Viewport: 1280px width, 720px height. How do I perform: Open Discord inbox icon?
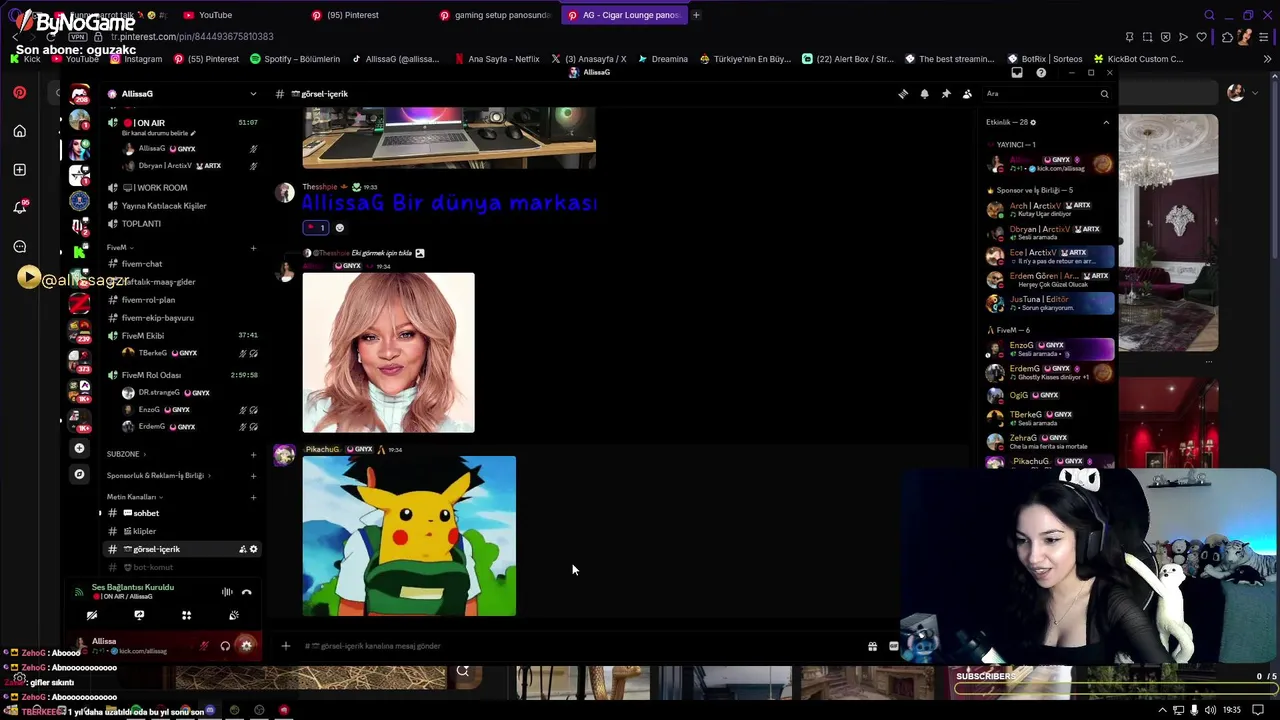coord(1017,73)
